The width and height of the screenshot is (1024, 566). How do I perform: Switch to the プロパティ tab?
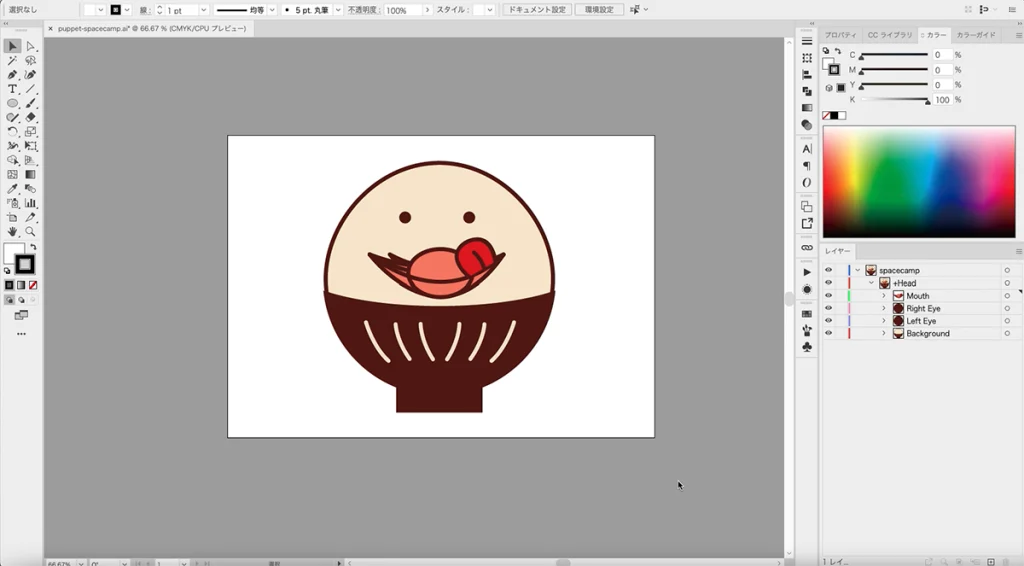pyautogui.click(x=840, y=35)
